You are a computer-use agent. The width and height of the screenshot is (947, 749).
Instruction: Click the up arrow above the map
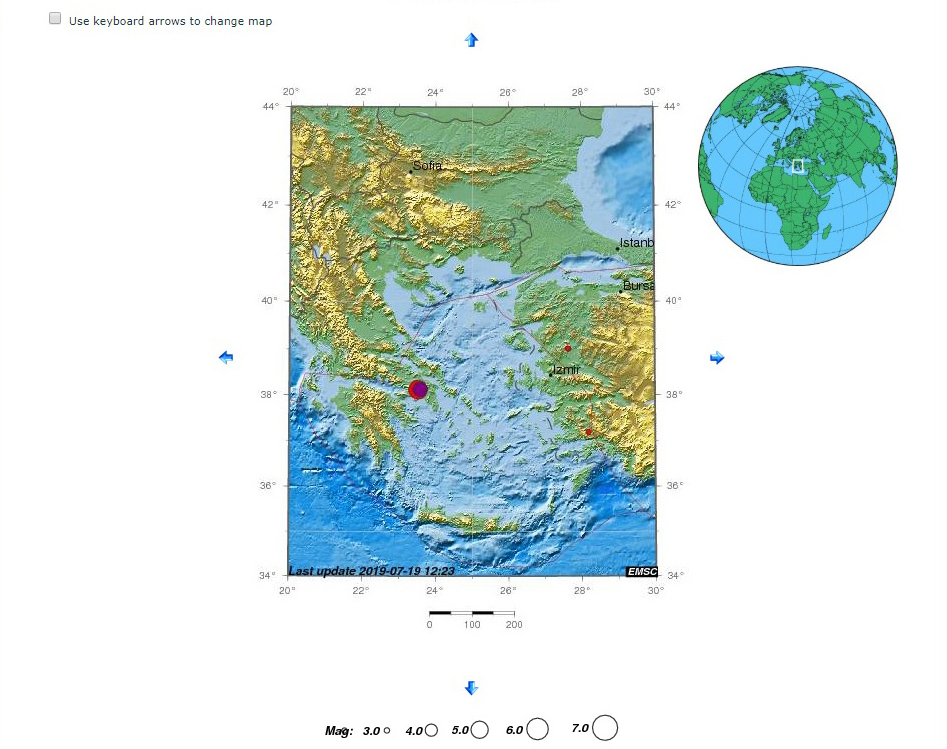click(x=472, y=40)
